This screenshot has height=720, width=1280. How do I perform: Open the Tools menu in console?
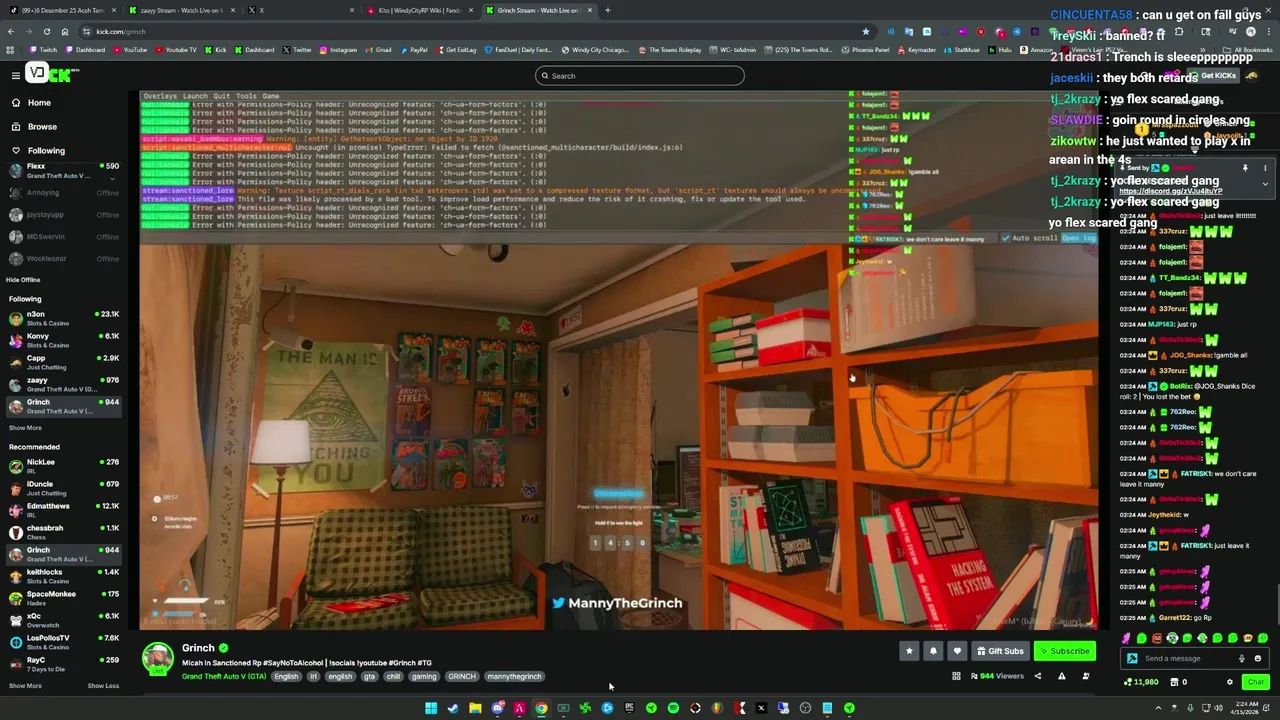[246, 96]
